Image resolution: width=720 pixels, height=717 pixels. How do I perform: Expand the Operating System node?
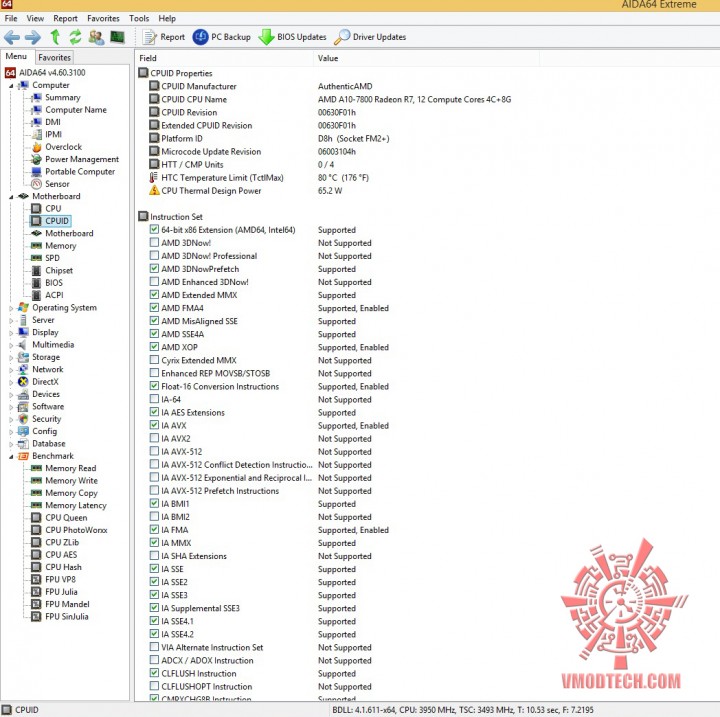coord(11,308)
